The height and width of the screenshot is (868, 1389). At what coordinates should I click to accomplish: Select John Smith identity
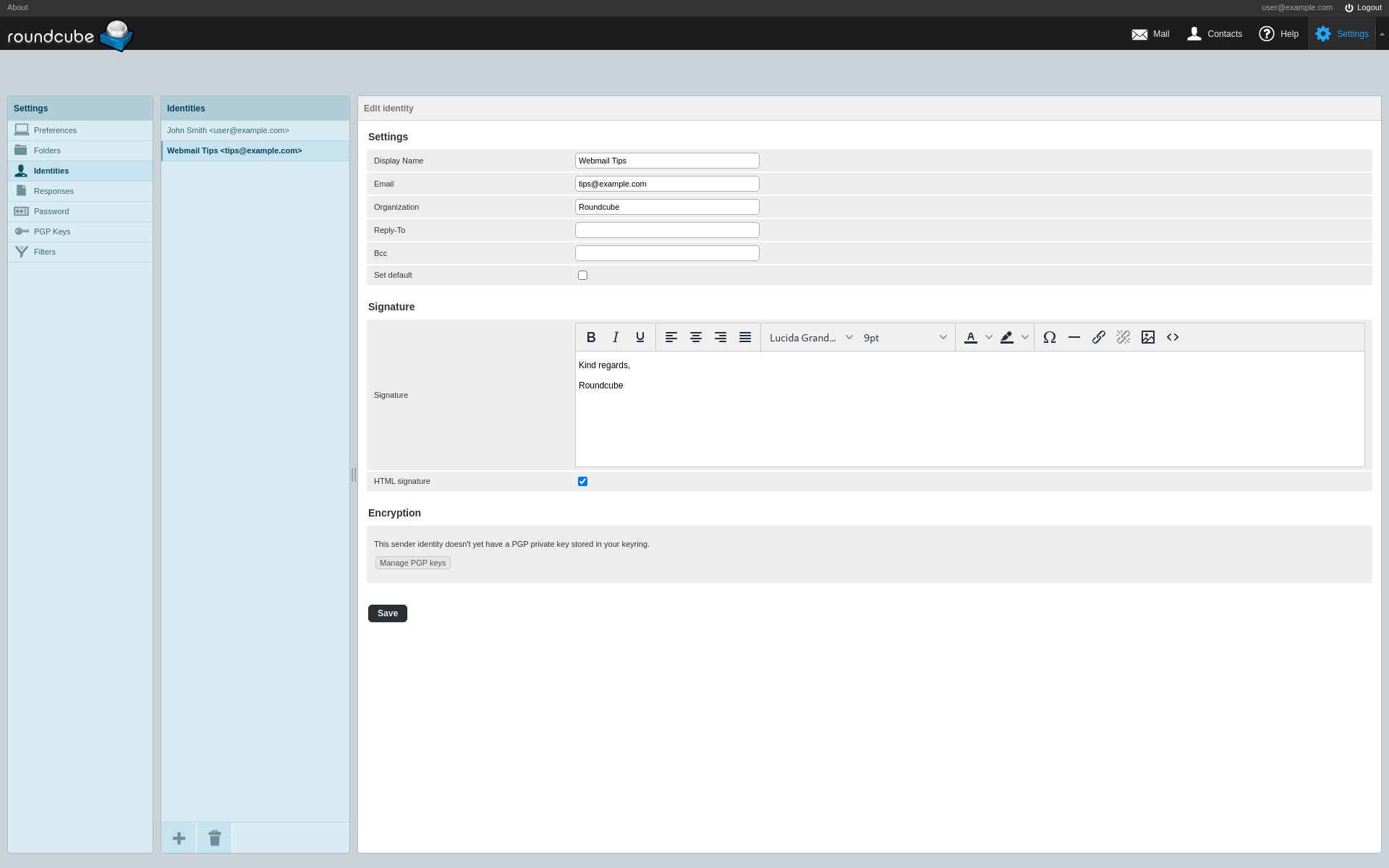click(x=255, y=130)
